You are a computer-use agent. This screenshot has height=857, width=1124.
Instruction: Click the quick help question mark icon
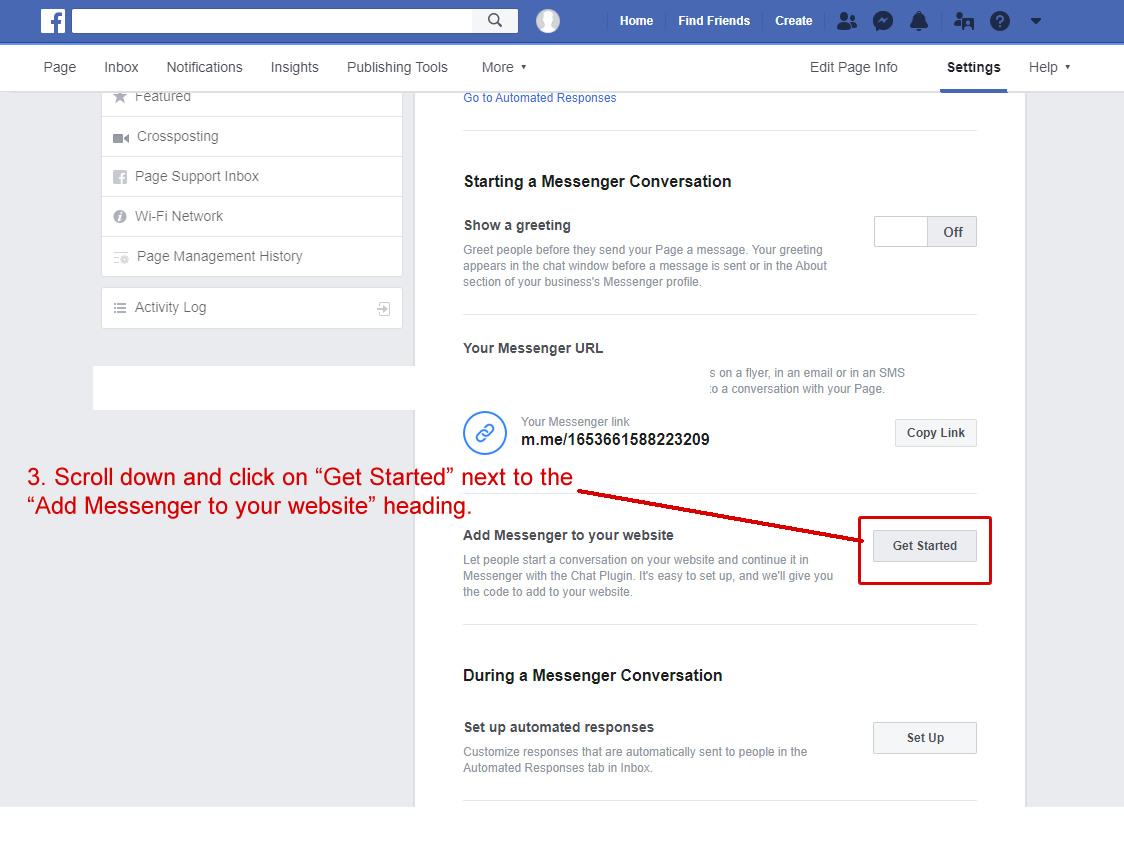click(1000, 21)
